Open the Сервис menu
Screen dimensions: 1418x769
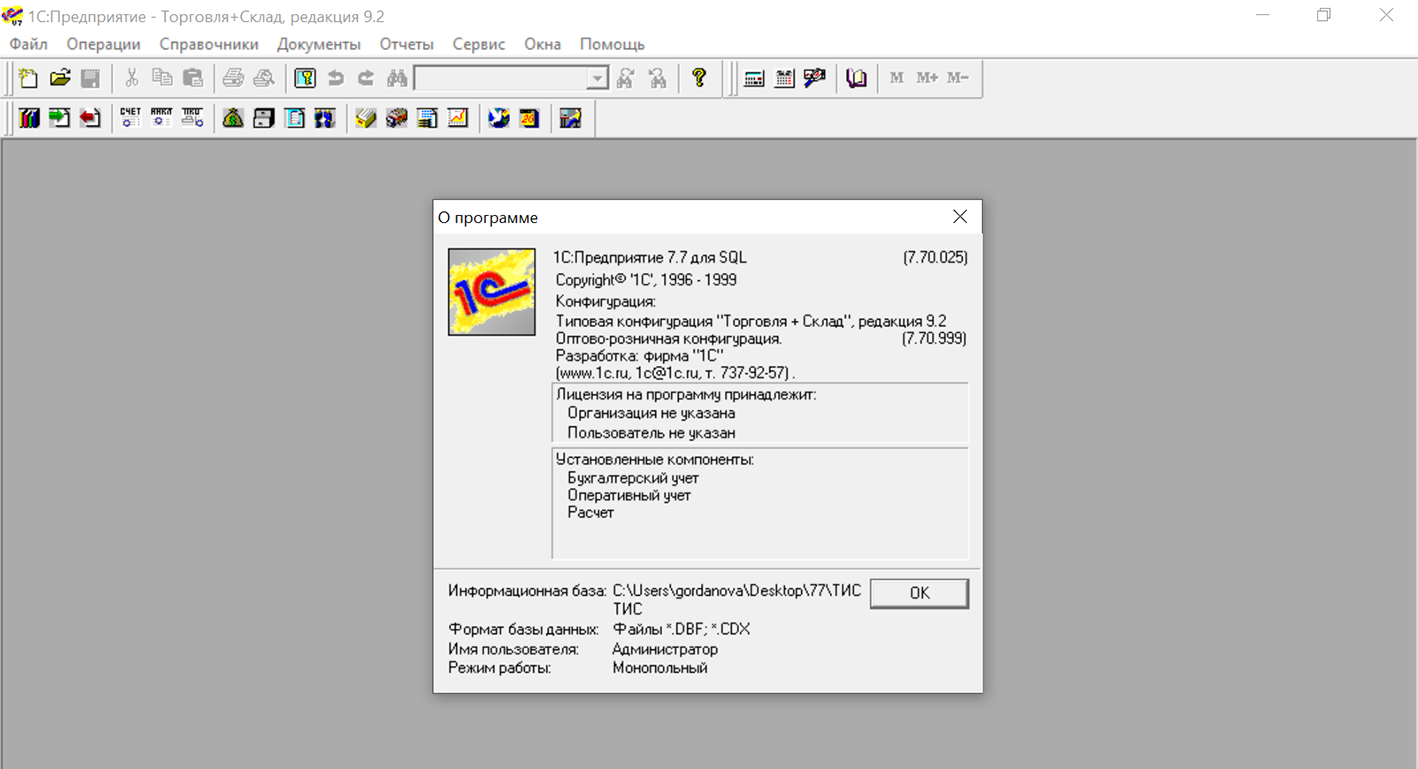pyautogui.click(x=479, y=44)
